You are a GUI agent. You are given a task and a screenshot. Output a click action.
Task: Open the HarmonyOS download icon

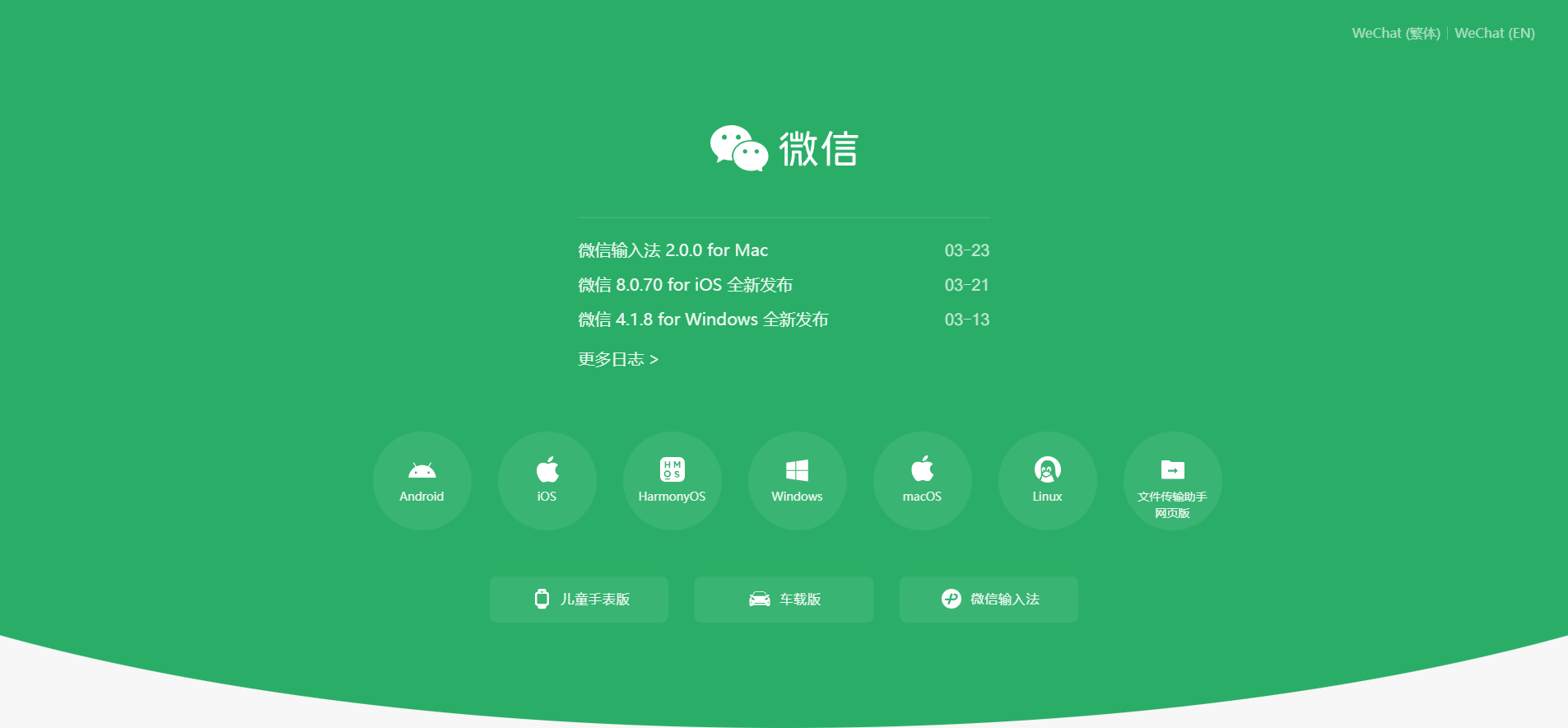click(672, 481)
